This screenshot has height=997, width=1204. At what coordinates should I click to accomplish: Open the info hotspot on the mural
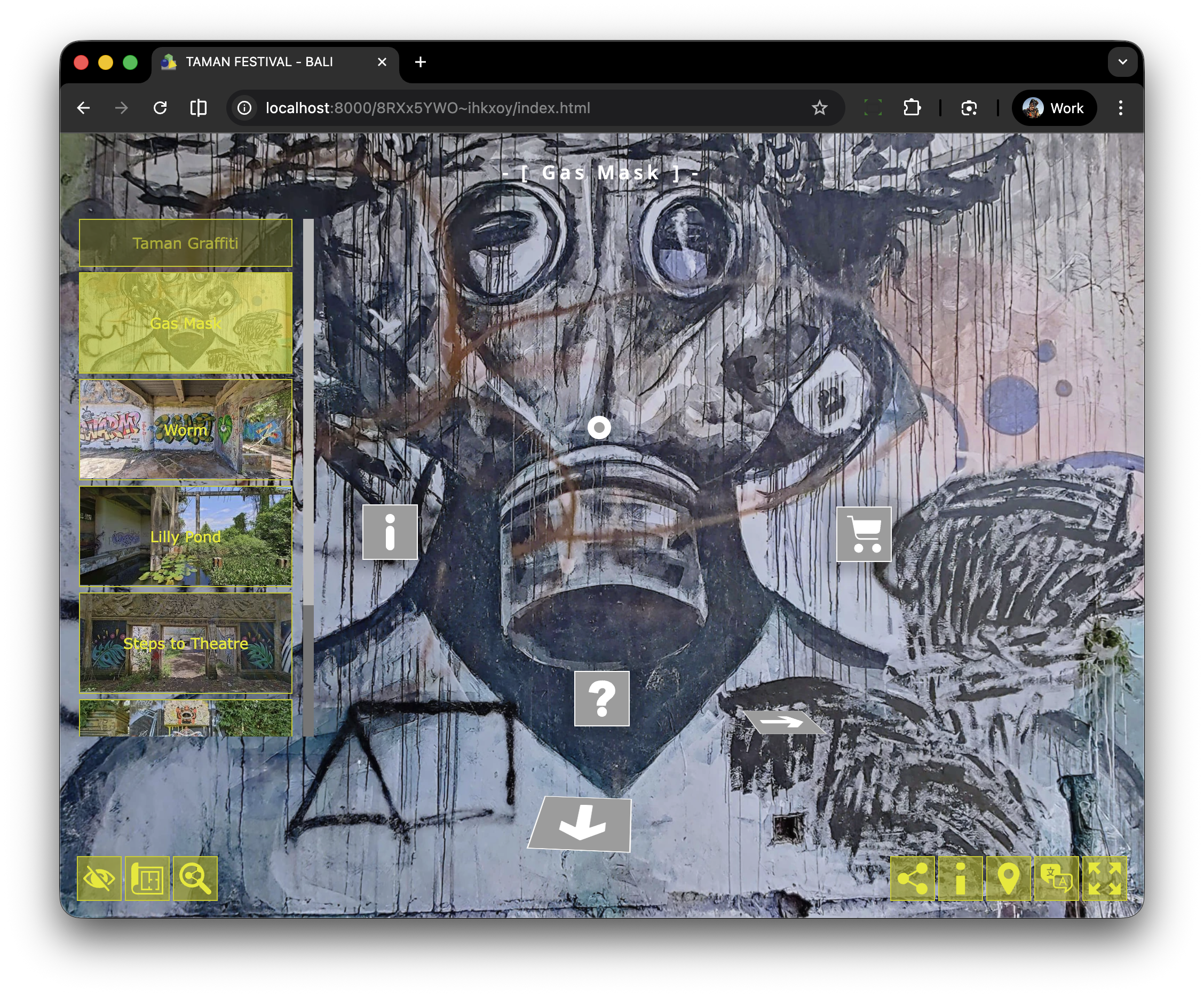pos(390,532)
